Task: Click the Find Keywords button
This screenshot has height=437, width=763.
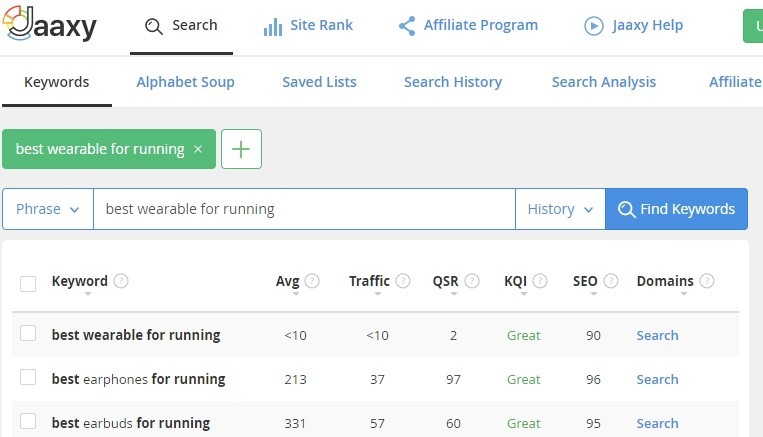Action: [676, 209]
